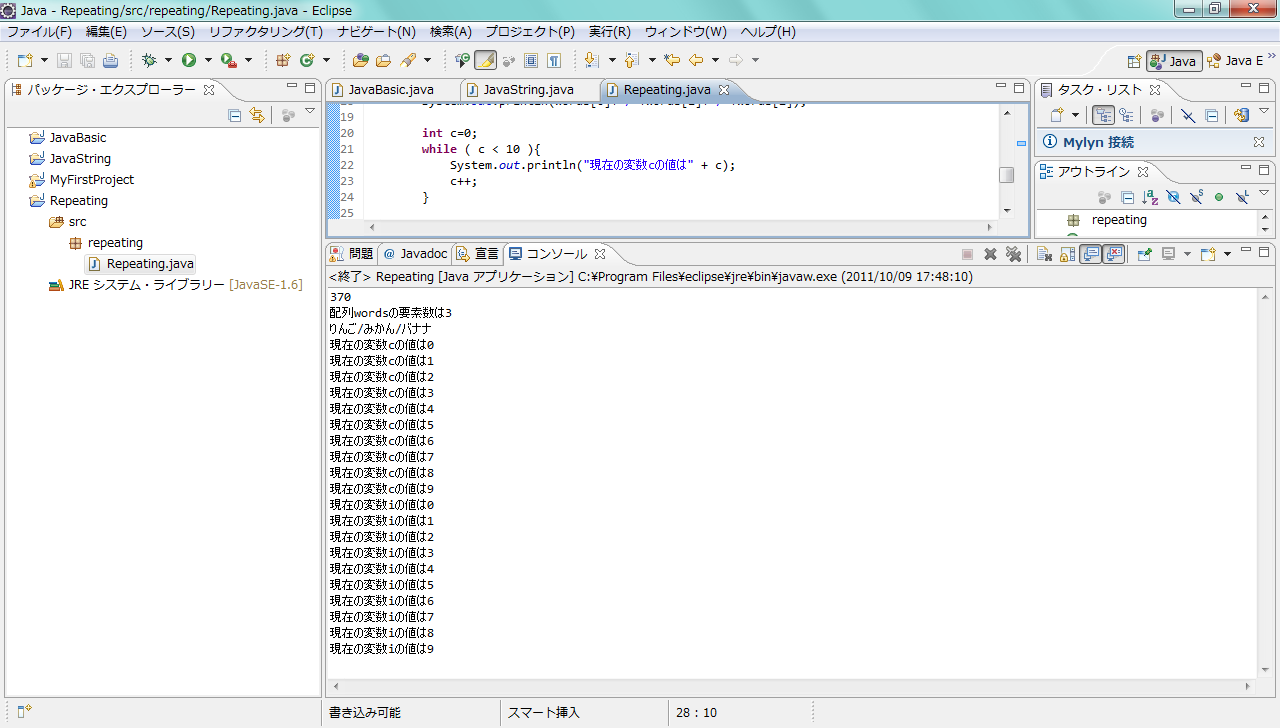Synchronize task repositories in Task List
Screen dimensions: 1280x728
click(x=1241, y=115)
